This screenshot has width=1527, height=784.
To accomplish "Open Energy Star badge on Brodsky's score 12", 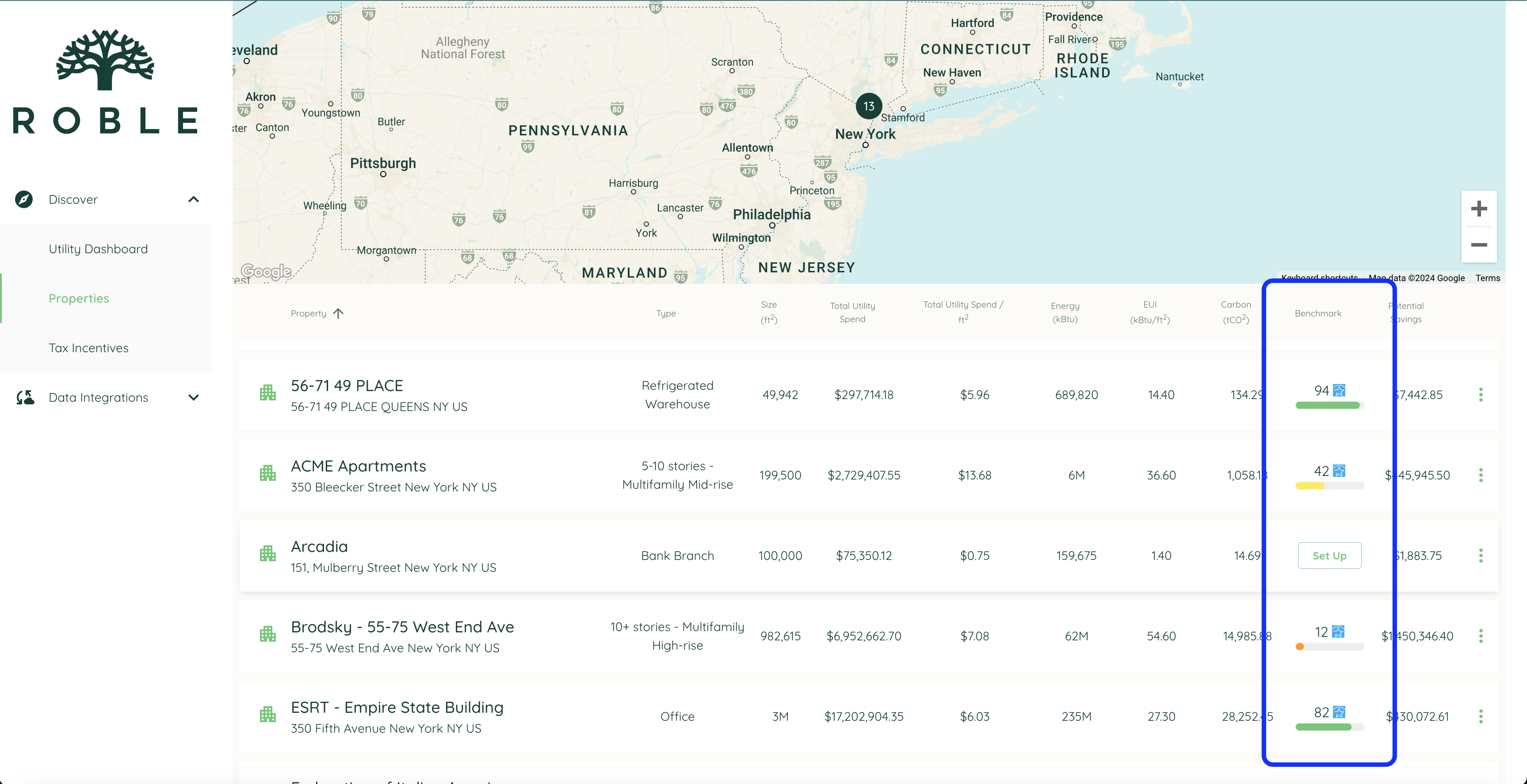I will tap(1339, 632).
